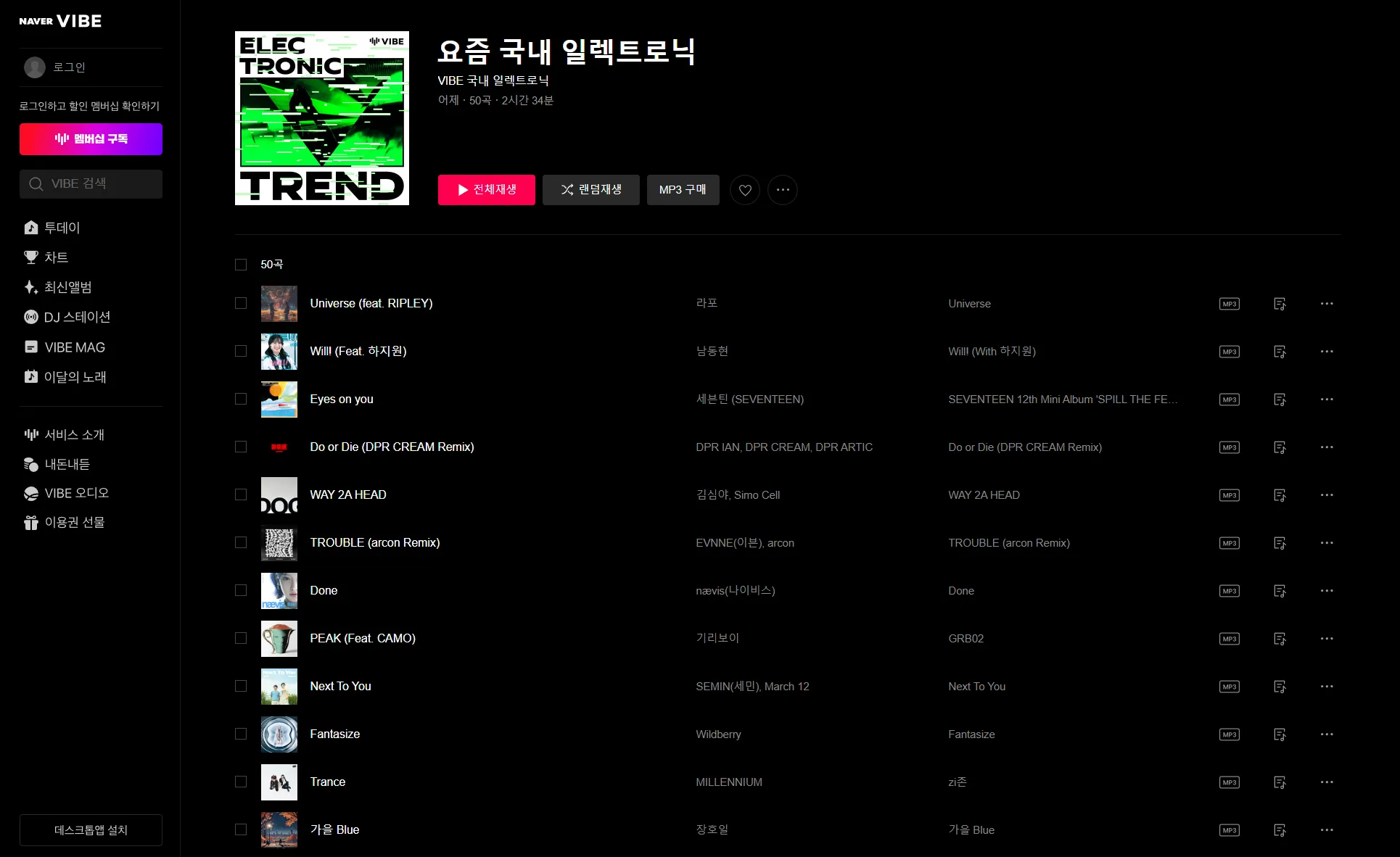This screenshot has width=1400, height=857.
Task: Click the MP3 icon for WAY 2A HEAD
Action: click(x=1230, y=495)
